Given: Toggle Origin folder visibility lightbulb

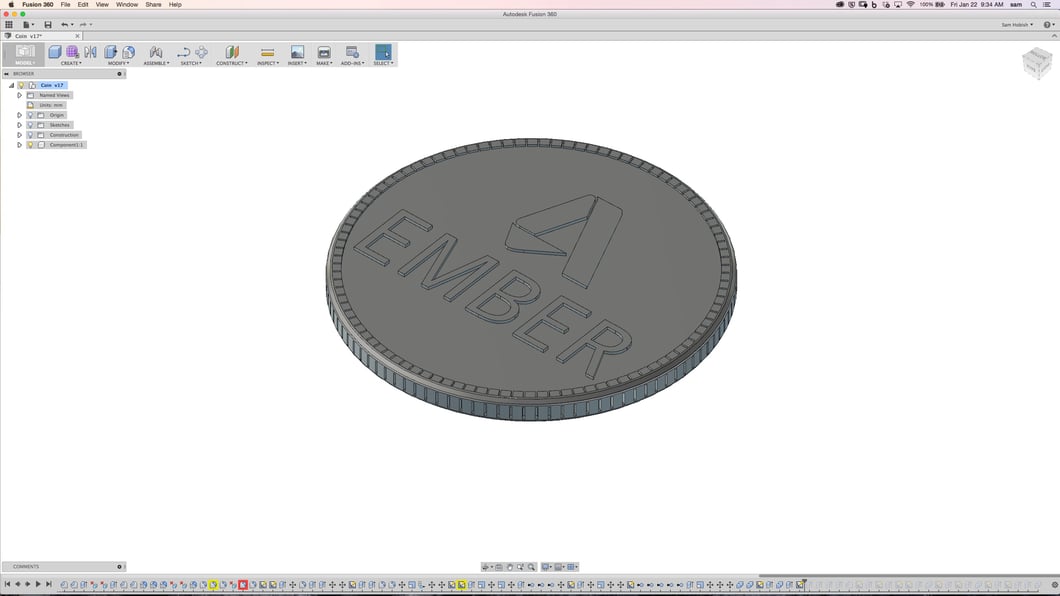Looking at the screenshot, I should point(31,115).
